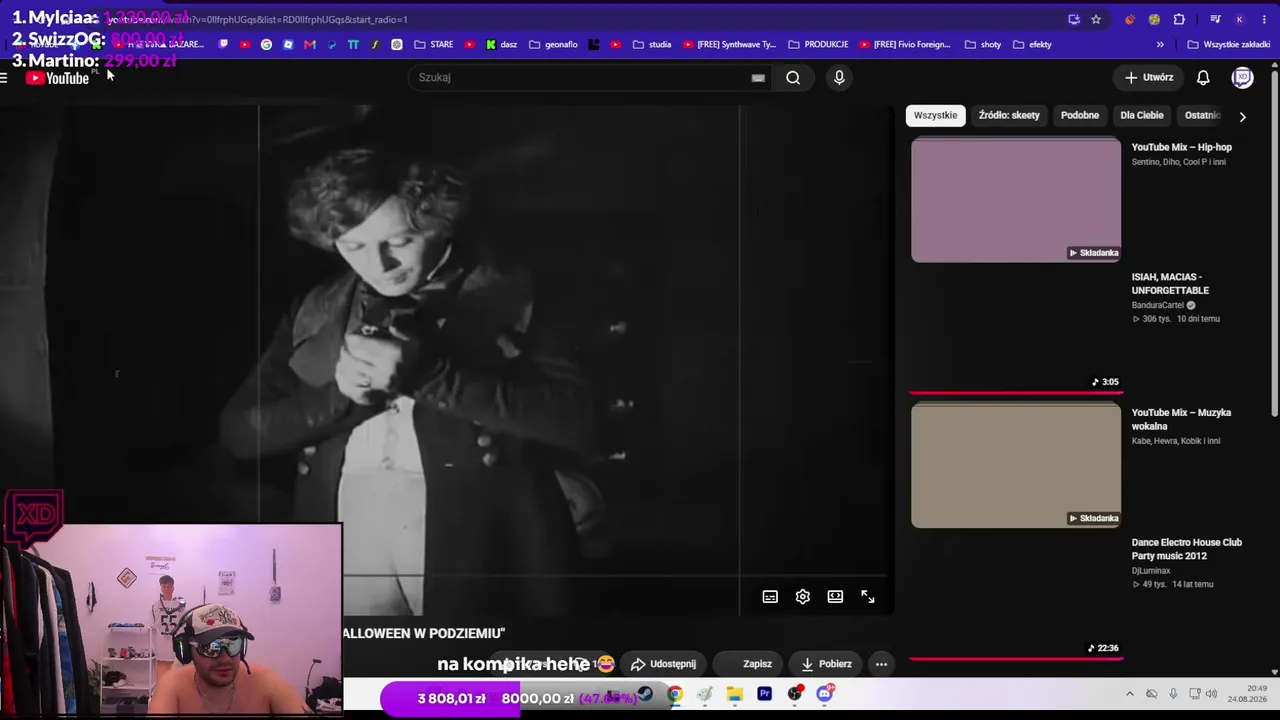
Task: Open the Chrome extensions puzzle icon
Action: (x=1179, y=19)
